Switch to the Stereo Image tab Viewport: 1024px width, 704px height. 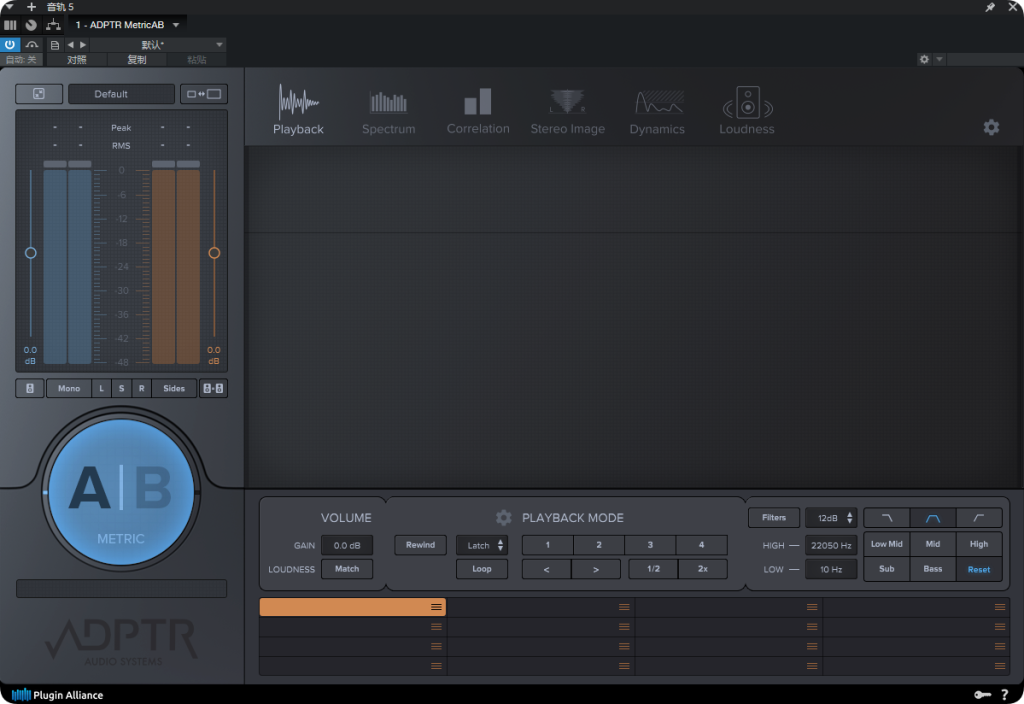click(x=568, y=112)
